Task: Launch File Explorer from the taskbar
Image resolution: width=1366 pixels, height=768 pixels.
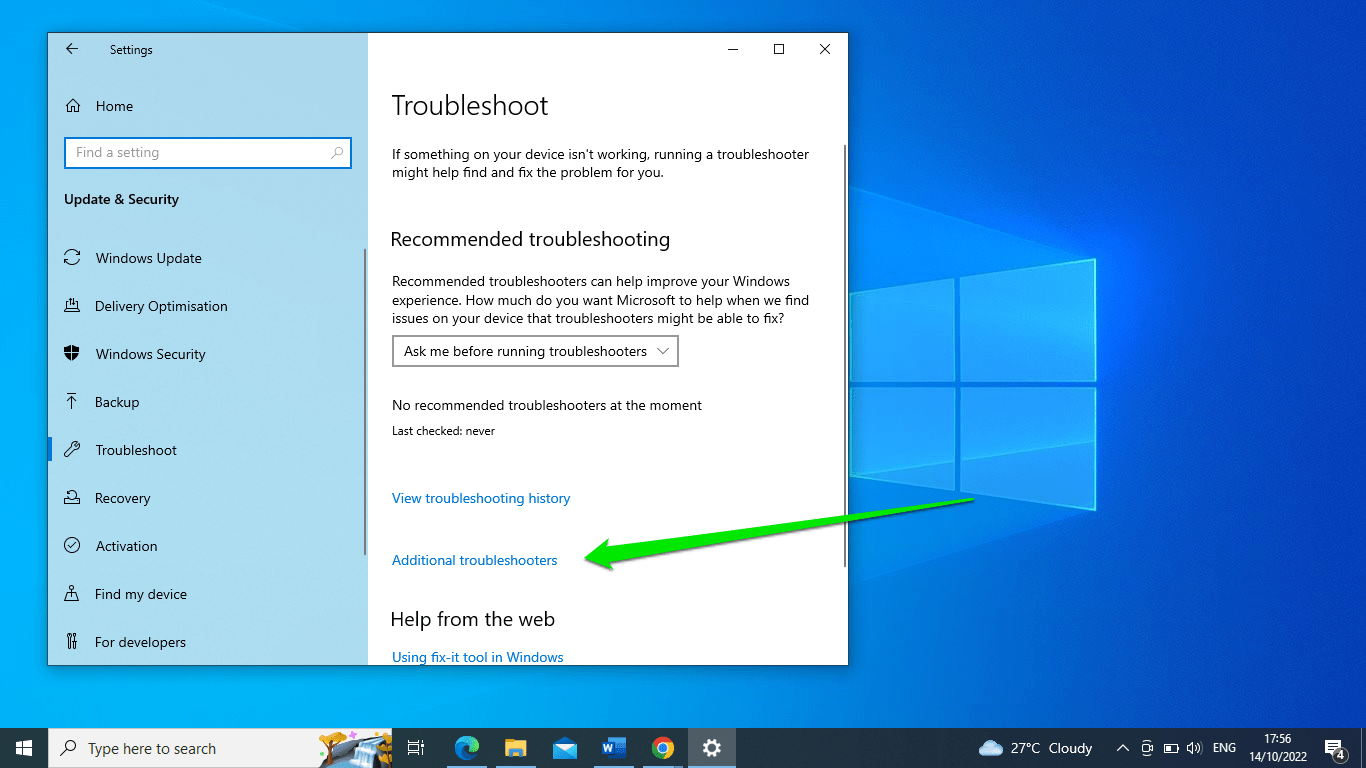Action: pyautogui.click(x=516, y=748)
